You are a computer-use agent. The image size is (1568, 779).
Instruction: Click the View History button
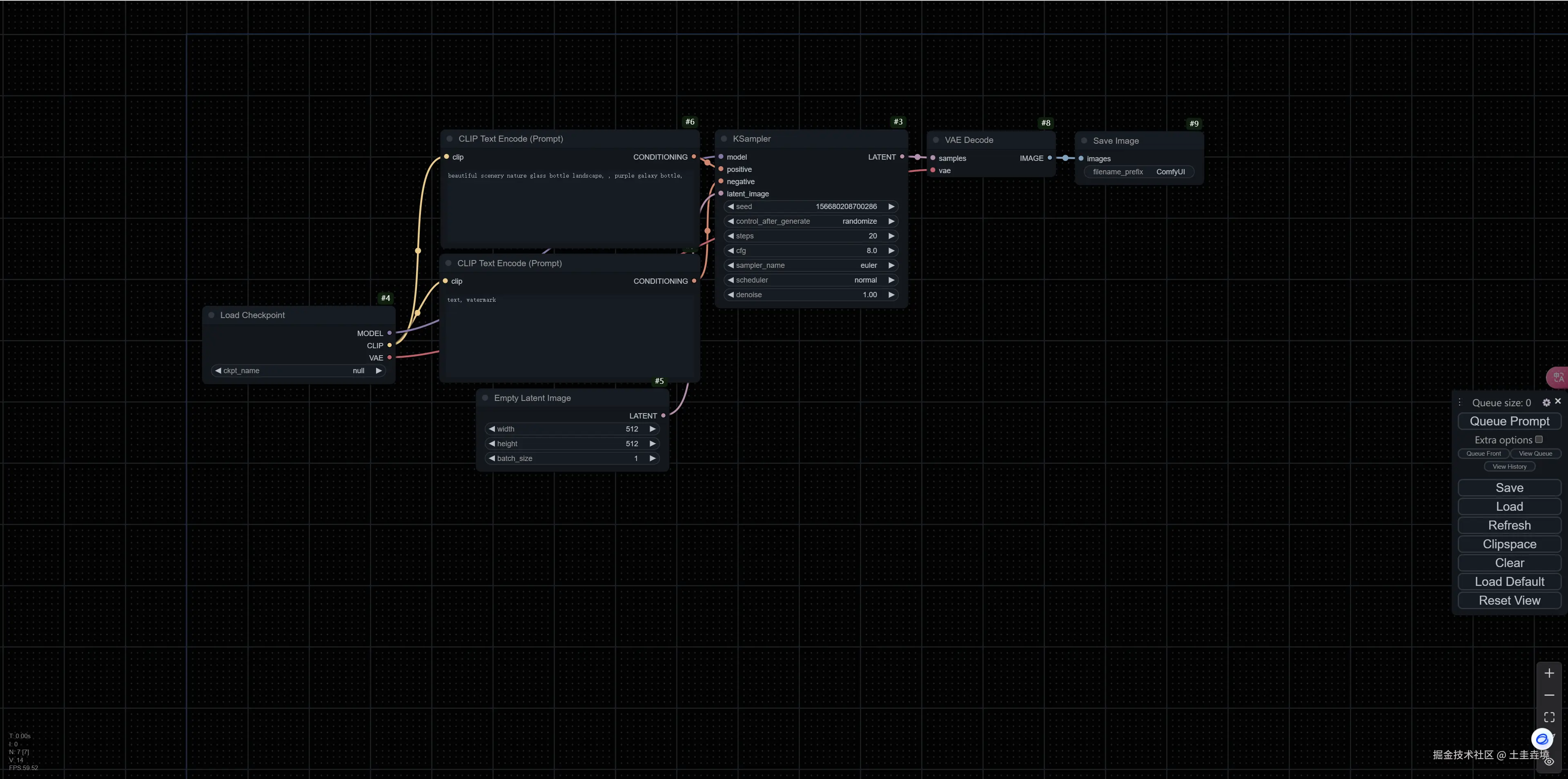[1509, 467]
